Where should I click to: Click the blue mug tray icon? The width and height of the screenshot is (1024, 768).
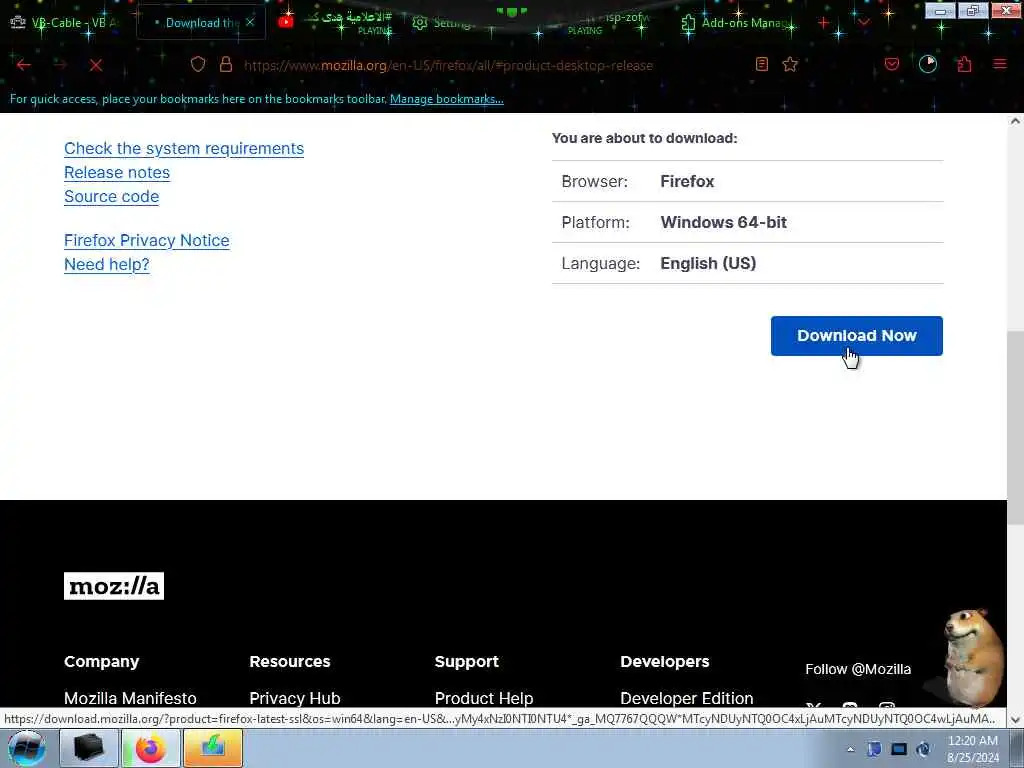tap(874, 749)
